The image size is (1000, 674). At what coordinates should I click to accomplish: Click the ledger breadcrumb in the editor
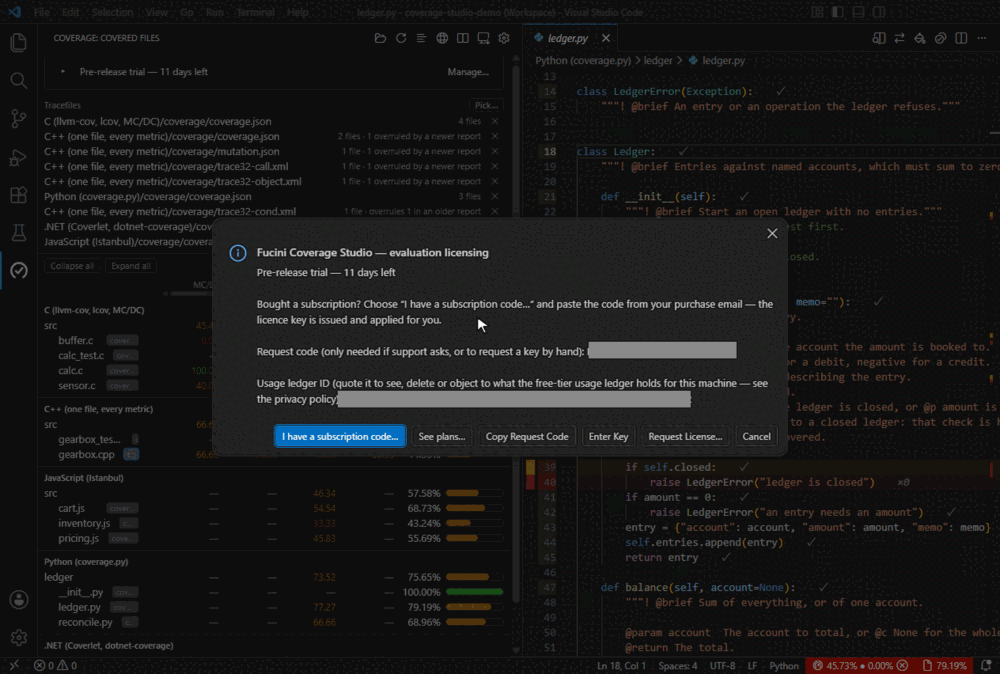tap(658, 61)
